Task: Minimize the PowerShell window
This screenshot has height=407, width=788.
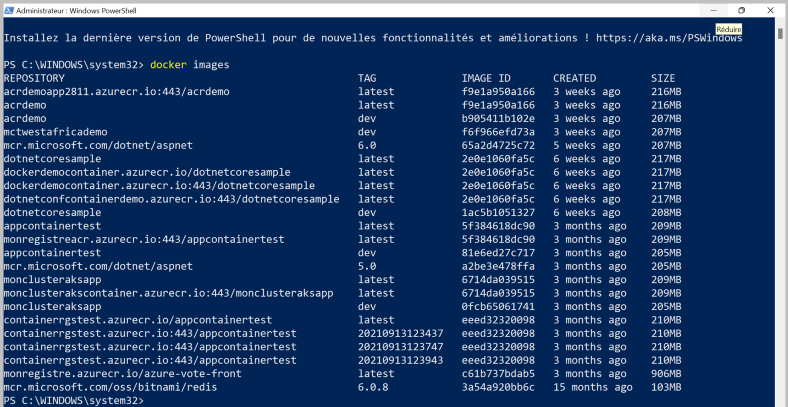Action: click(x=713, y=9)
